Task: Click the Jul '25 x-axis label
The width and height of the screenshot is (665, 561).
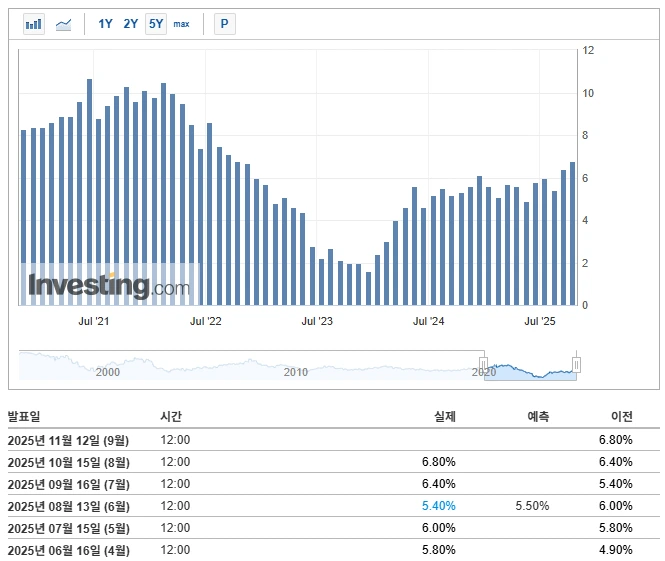Action: (x=539, y=321)
